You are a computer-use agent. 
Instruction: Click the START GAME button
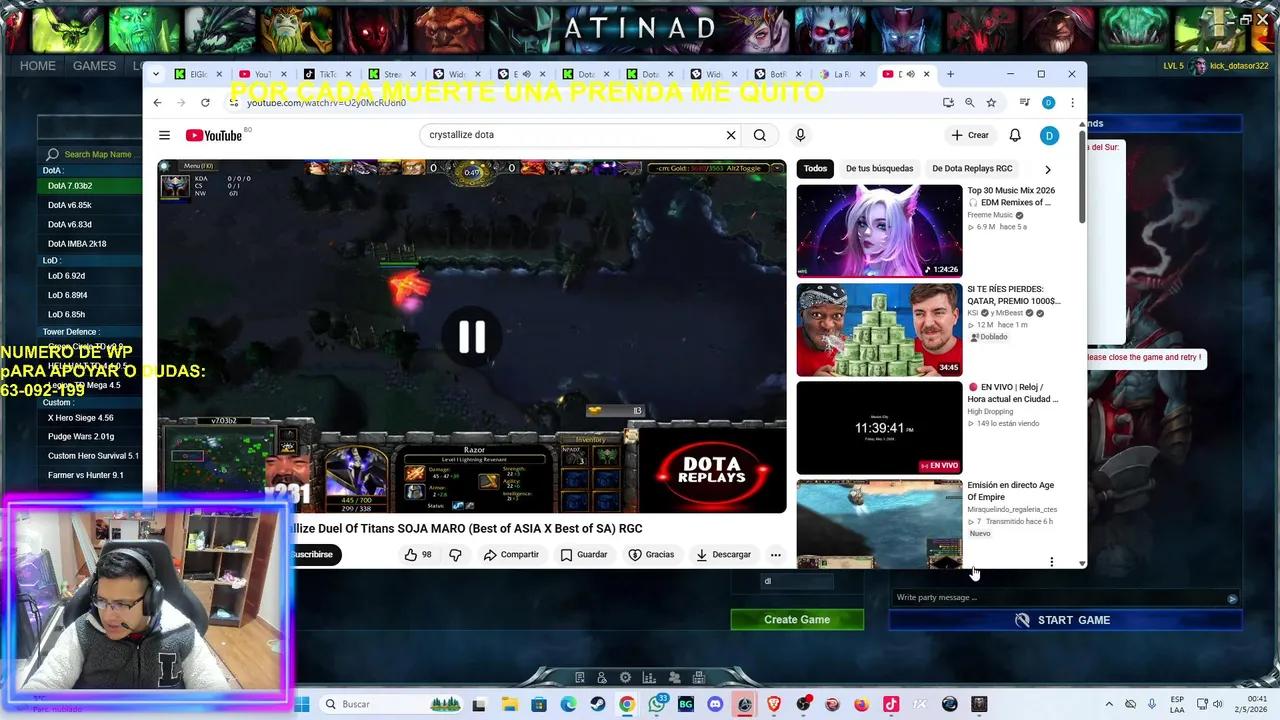coord(1065,620)
